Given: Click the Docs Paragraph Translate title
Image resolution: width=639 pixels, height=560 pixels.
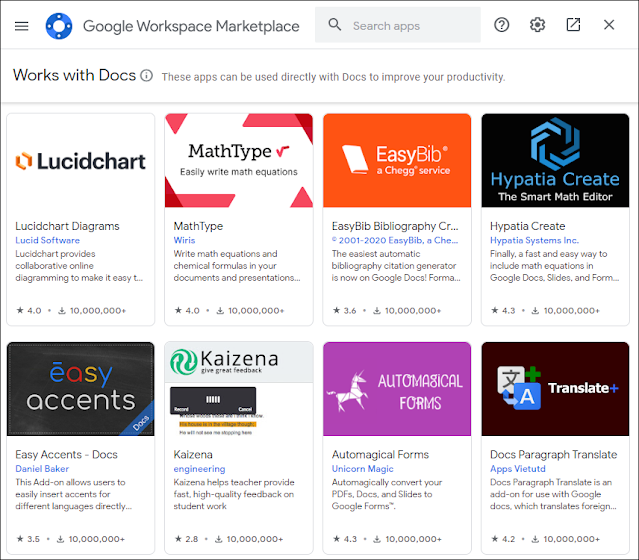Looking at the screenshot, I should (553, 454).
